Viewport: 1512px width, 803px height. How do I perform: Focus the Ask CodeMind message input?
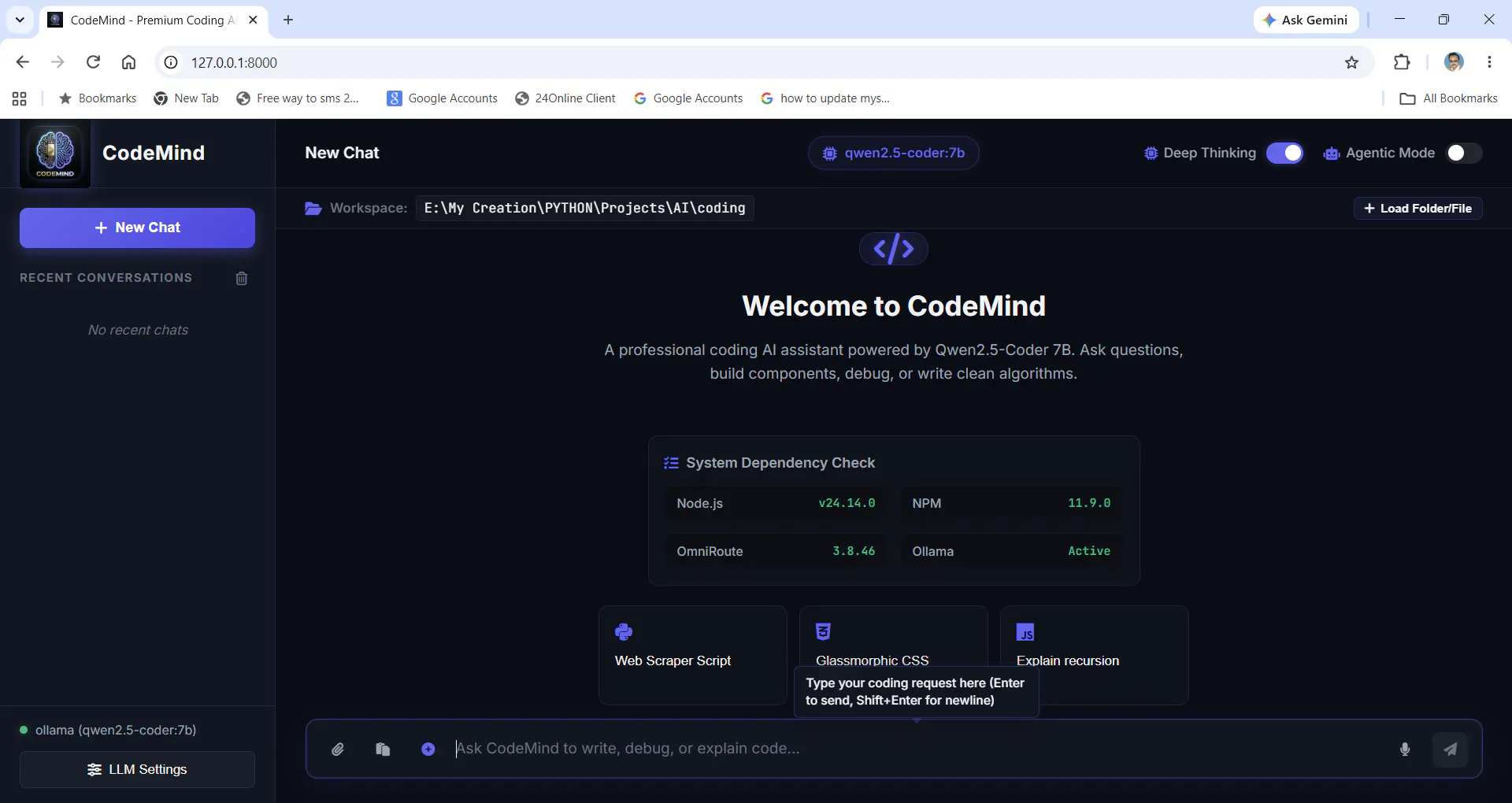point(918,749)
